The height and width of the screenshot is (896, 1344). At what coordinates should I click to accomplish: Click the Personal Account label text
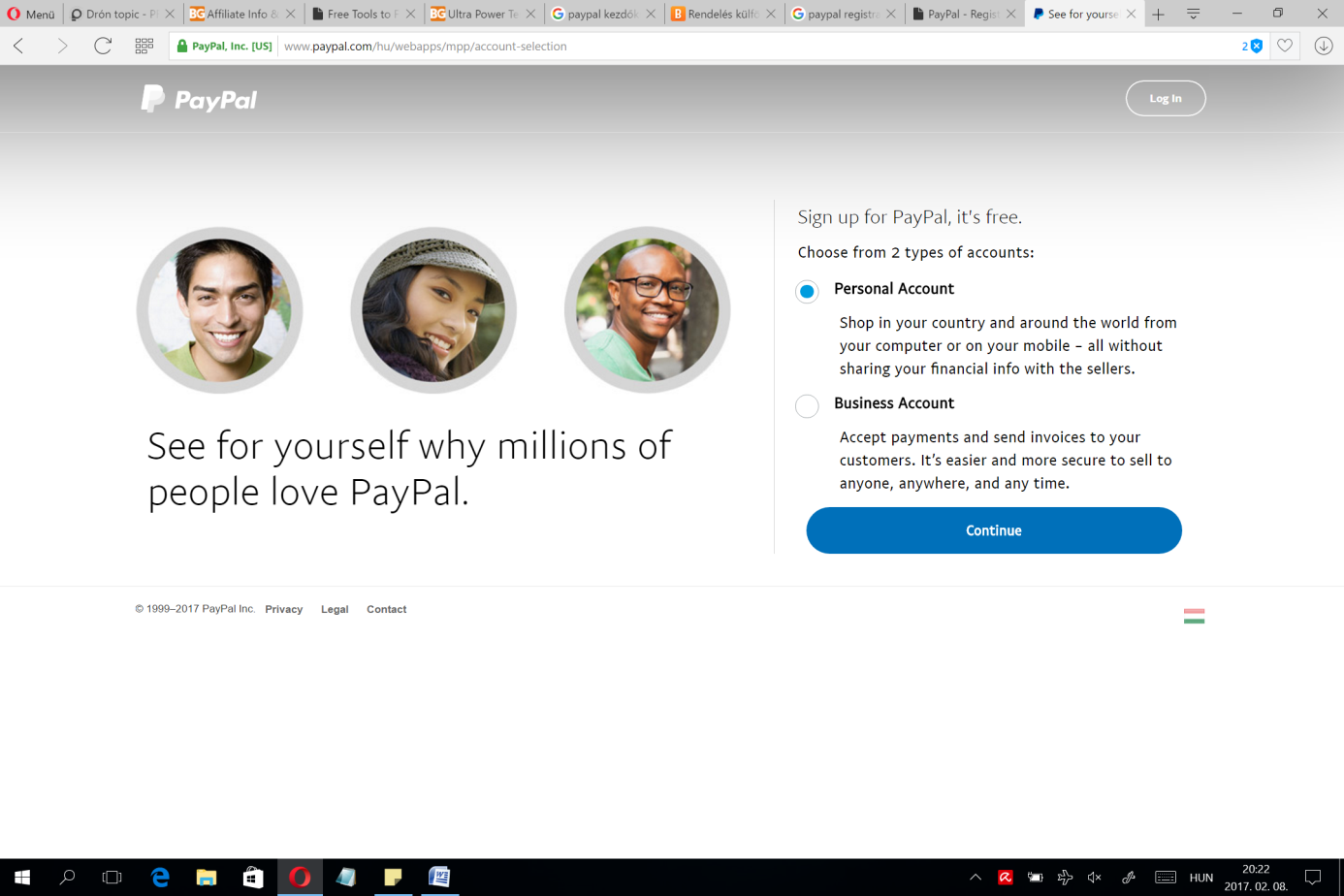(894, 289)
